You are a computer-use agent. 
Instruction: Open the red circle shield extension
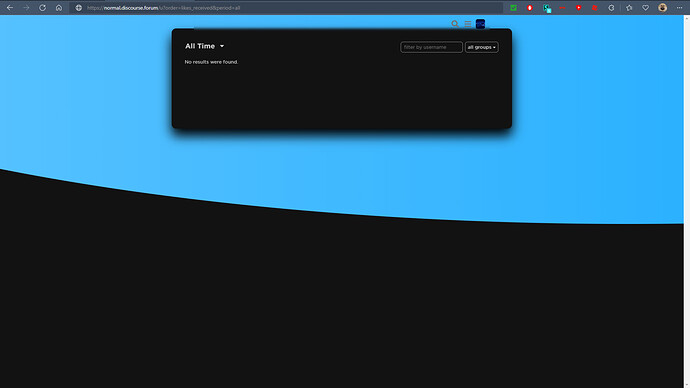[x=530, y=7]
